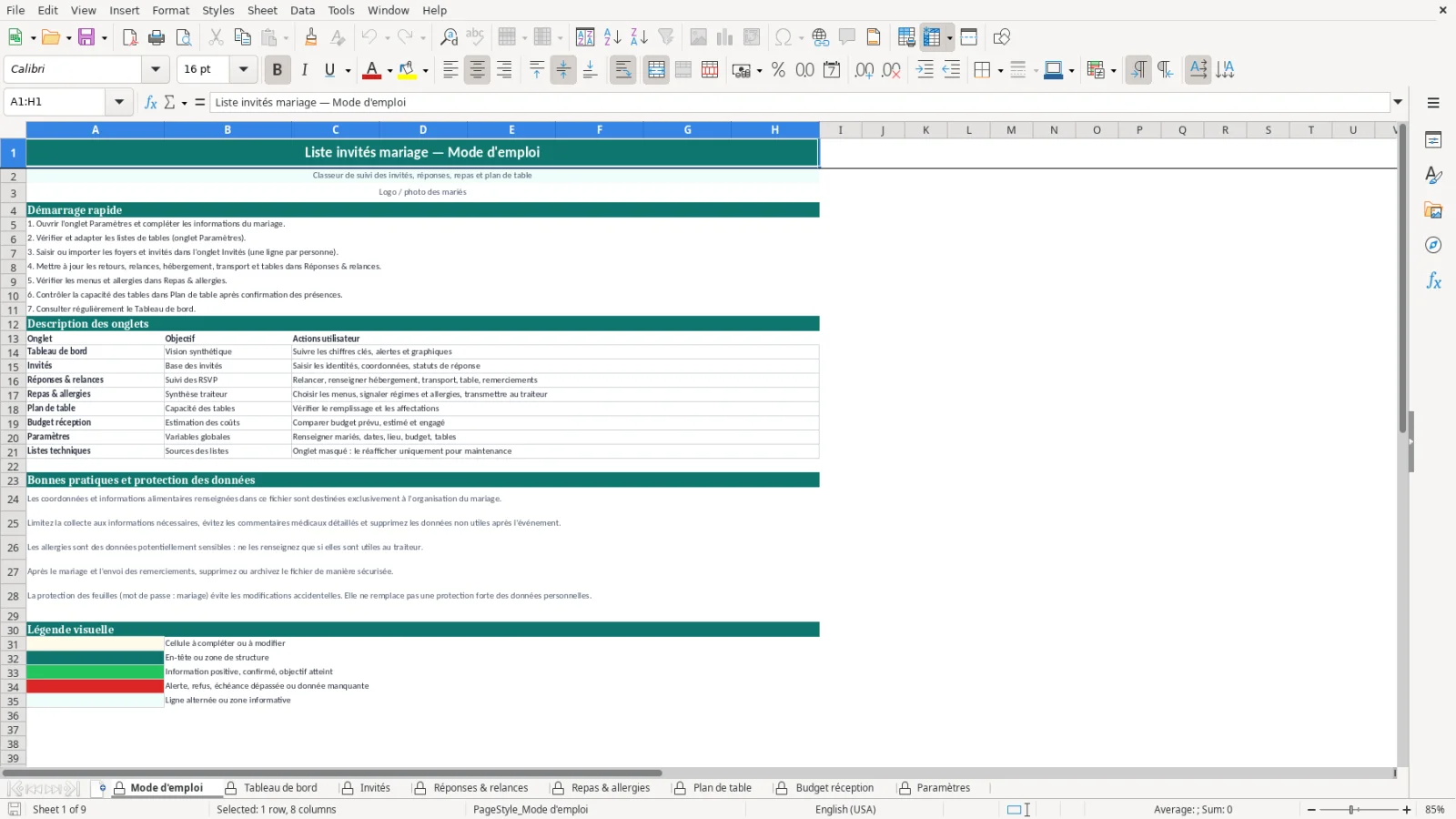Click the Copy icon

pos(242,37)
